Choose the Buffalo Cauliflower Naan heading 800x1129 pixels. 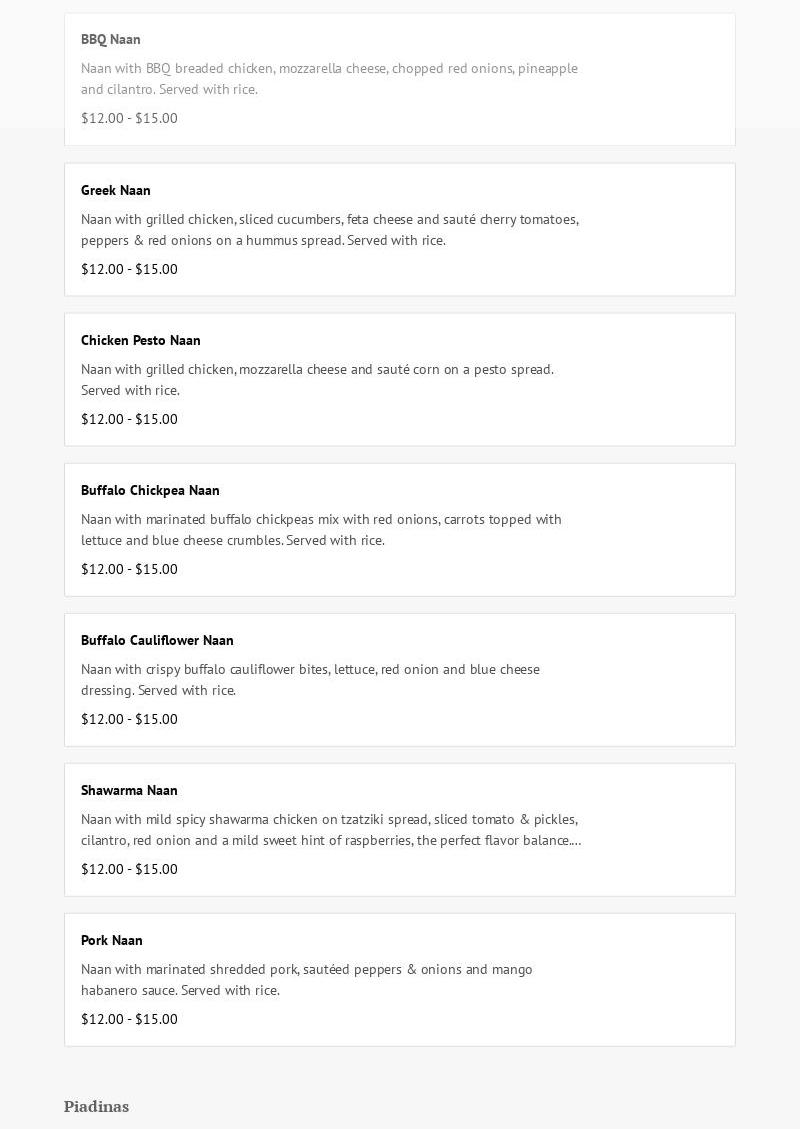coord(157,640)
